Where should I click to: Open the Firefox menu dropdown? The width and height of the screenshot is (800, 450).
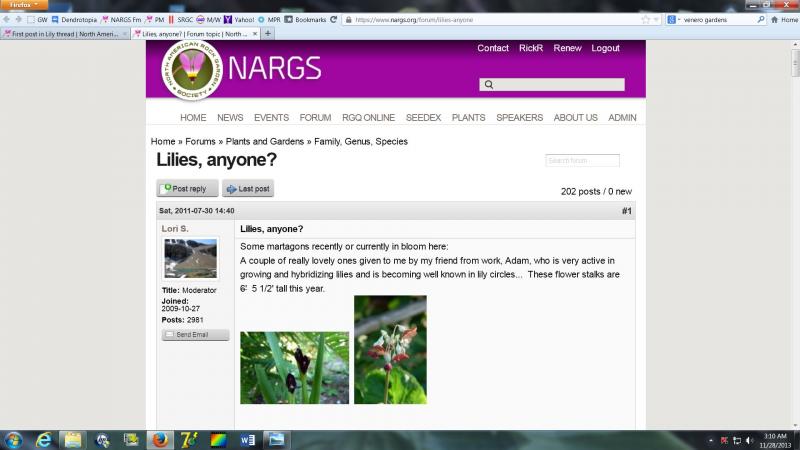click(22, 5)
